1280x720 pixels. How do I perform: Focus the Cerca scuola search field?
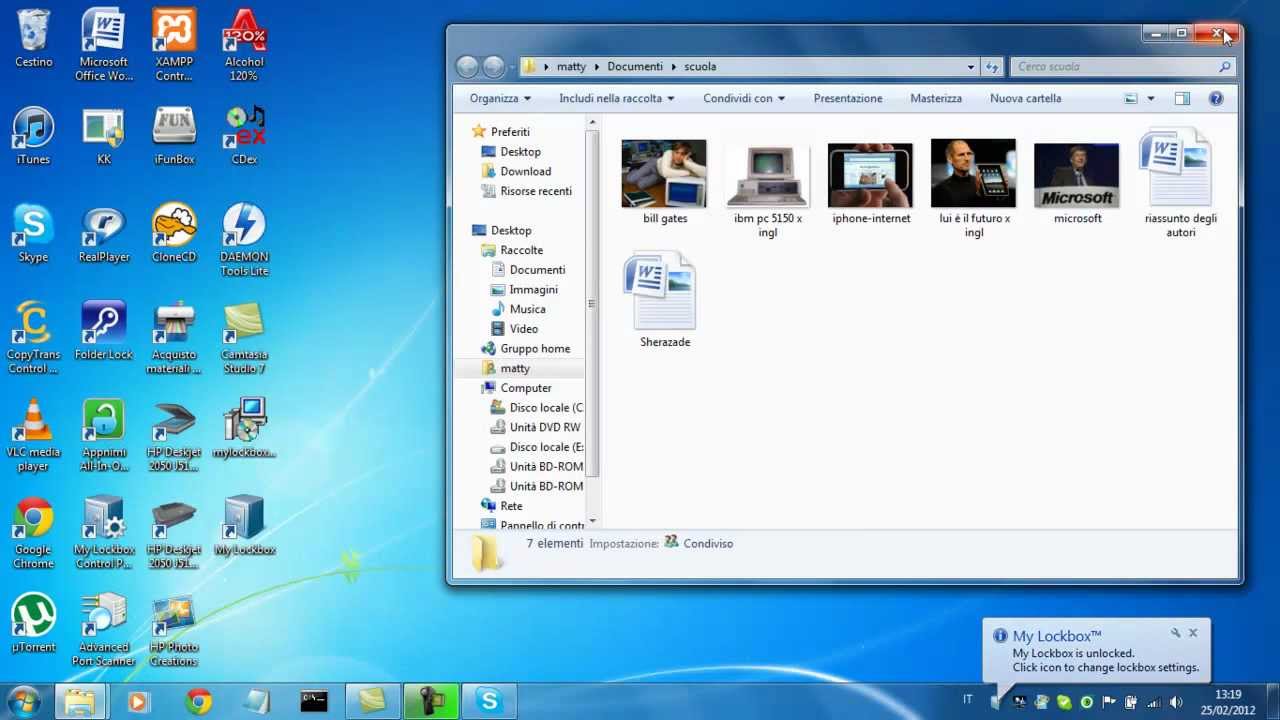[x=1121, y=67]
